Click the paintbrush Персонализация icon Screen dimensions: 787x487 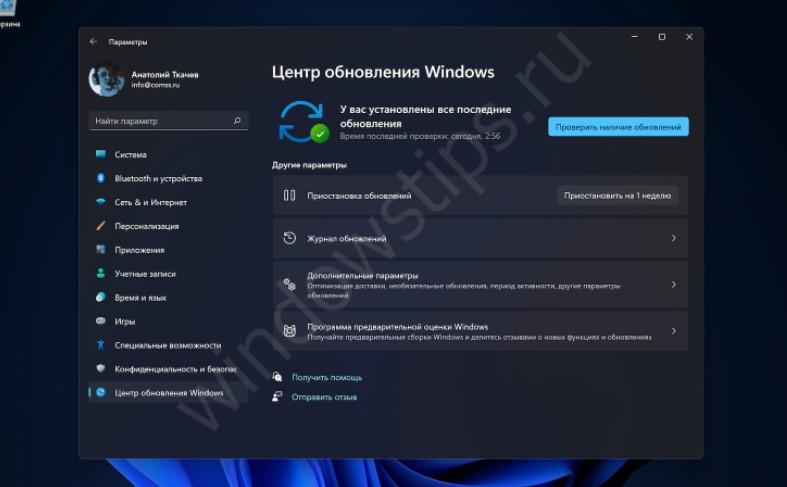coord(100,225)
